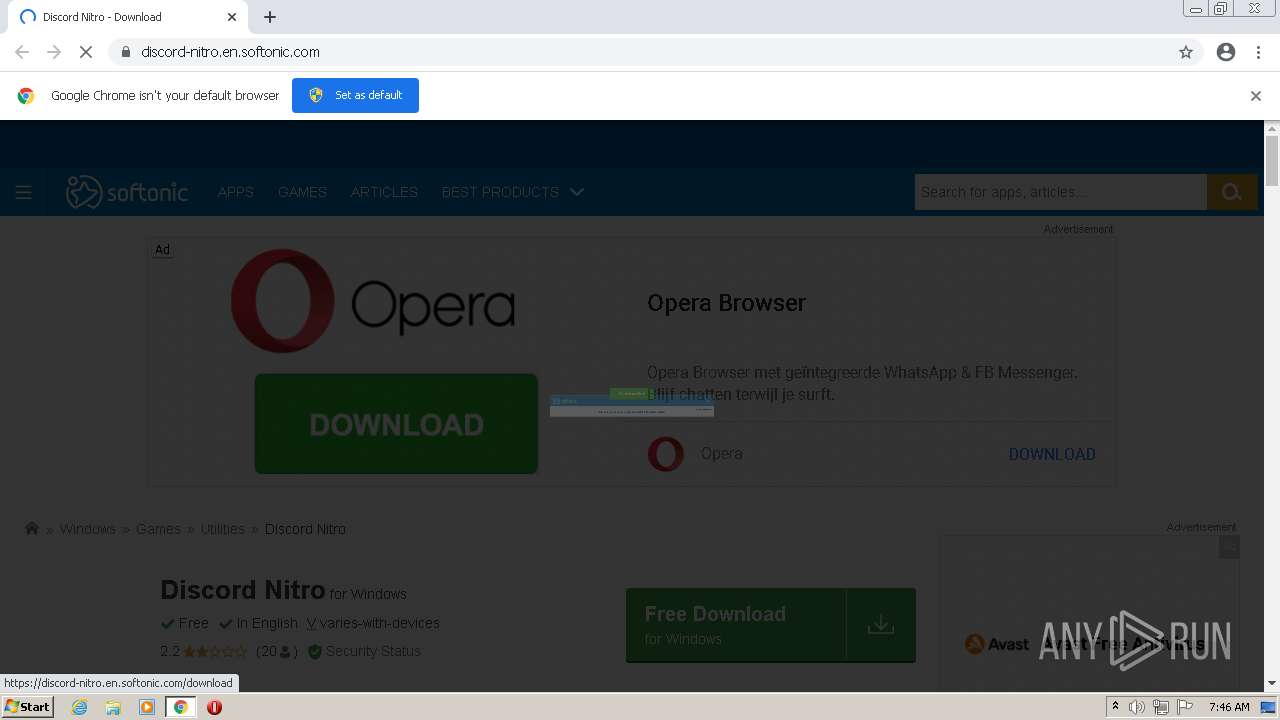Click the Ad label badge
This screenshot has width=1280, height=720.
[x=162, y=250]
